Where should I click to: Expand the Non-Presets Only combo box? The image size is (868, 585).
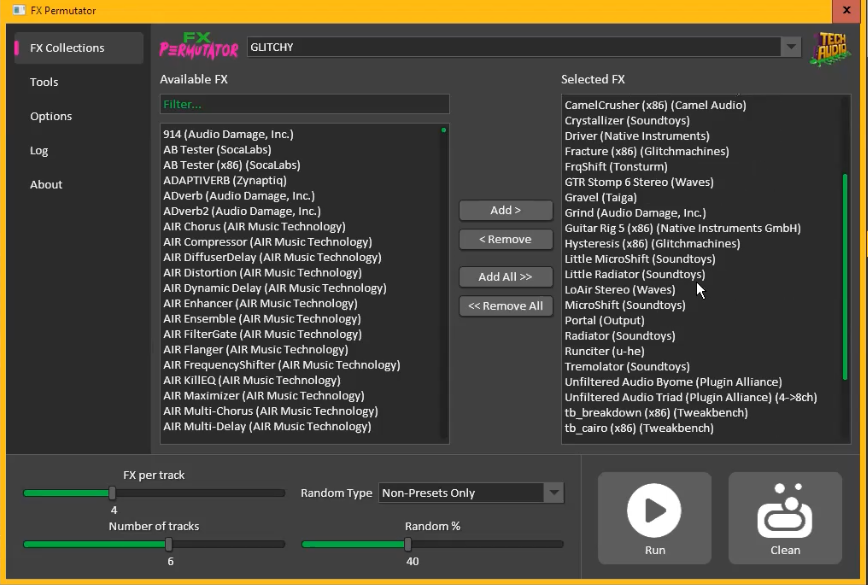(553, 492)
